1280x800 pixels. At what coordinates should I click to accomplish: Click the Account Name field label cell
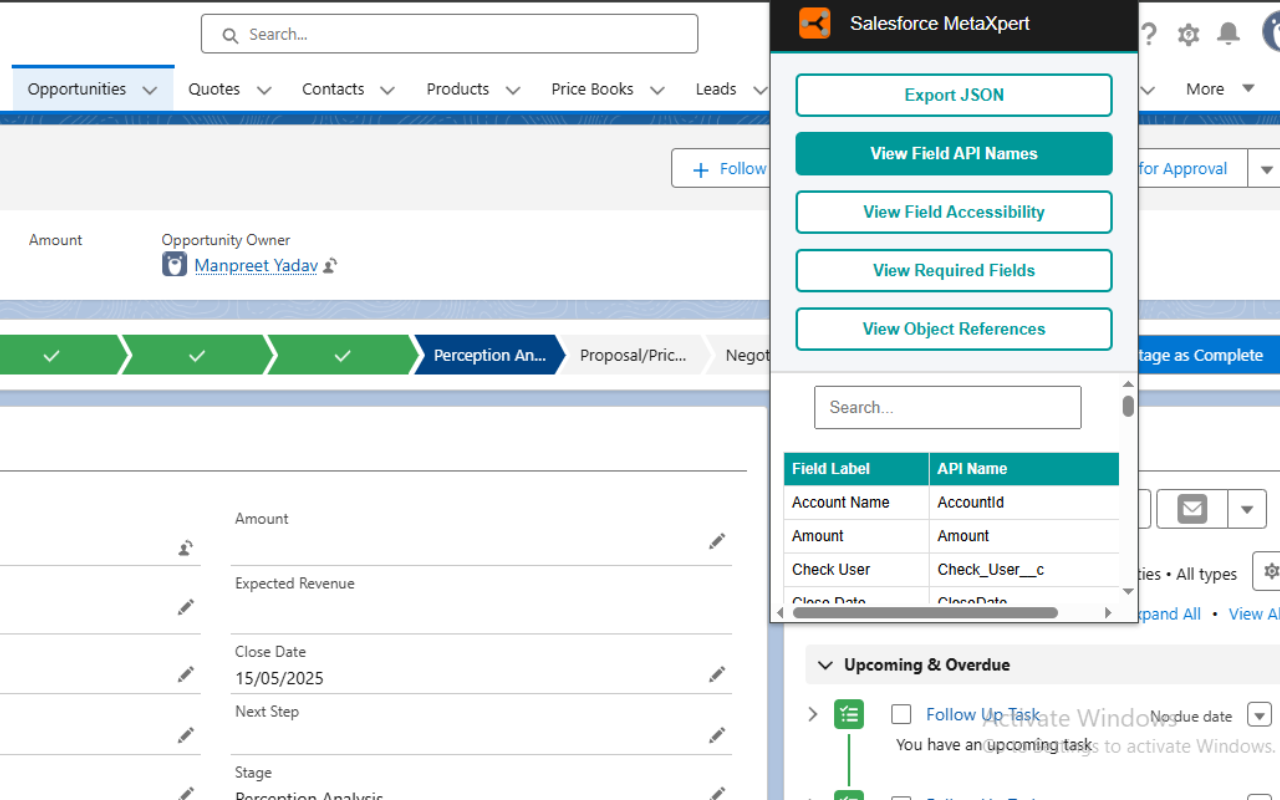(857, 502)
